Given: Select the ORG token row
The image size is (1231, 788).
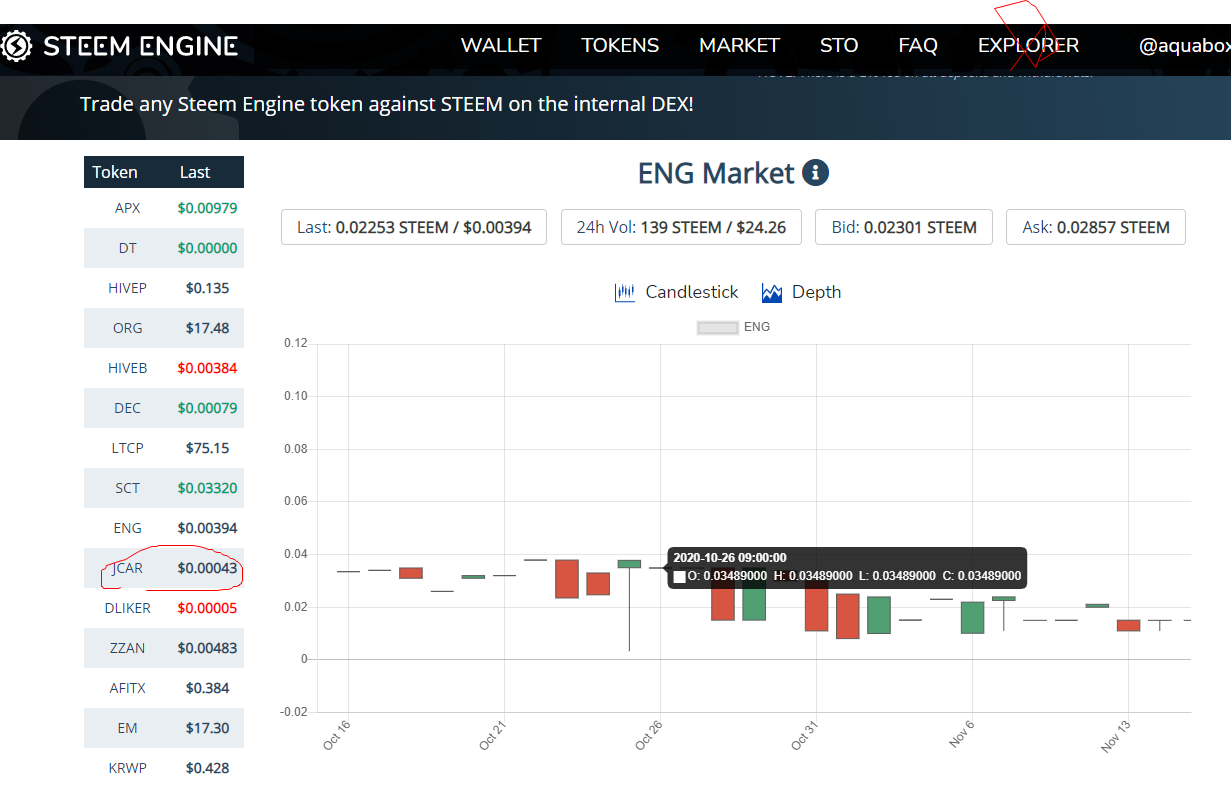Looking at the screenshot, I should [164, 328].
